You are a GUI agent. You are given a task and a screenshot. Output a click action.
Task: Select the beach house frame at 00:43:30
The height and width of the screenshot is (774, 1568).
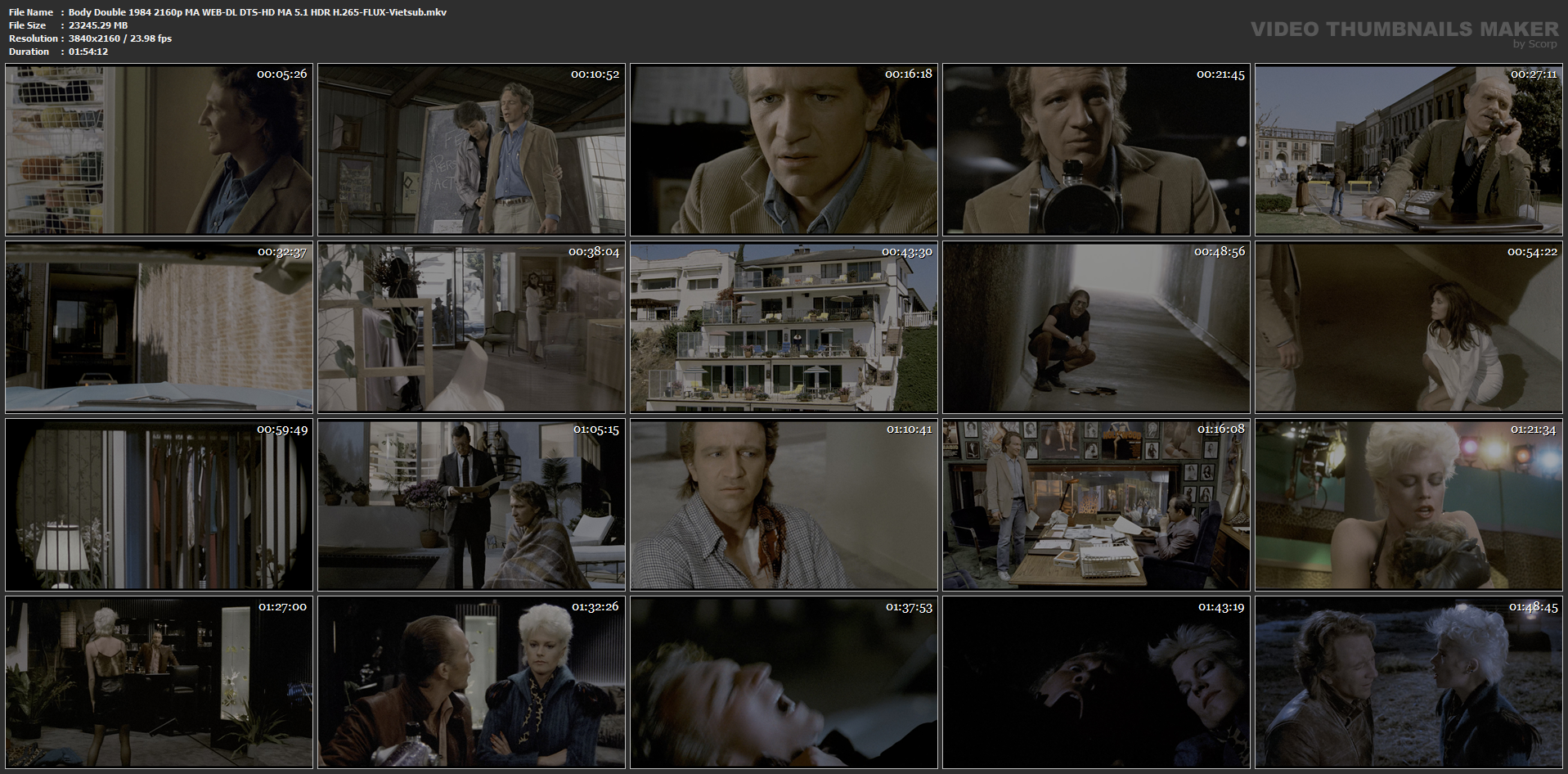coord(784,327)
